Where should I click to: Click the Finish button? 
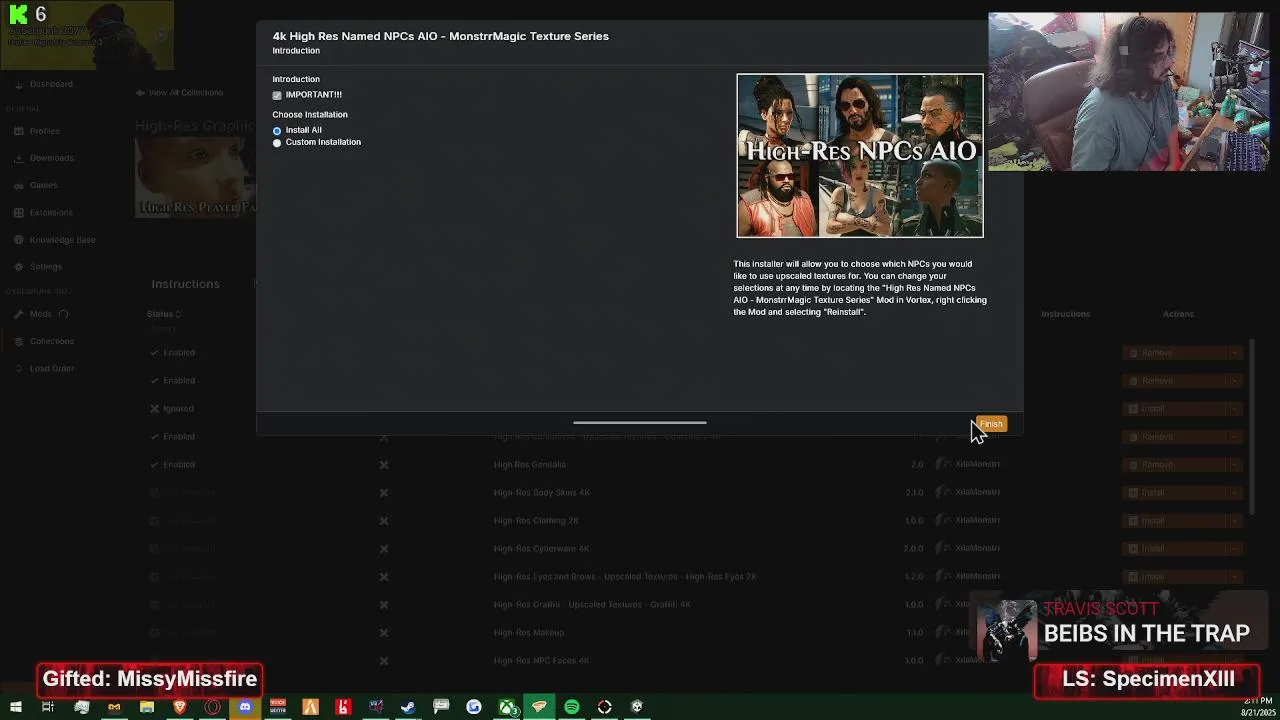click(991, 424)
